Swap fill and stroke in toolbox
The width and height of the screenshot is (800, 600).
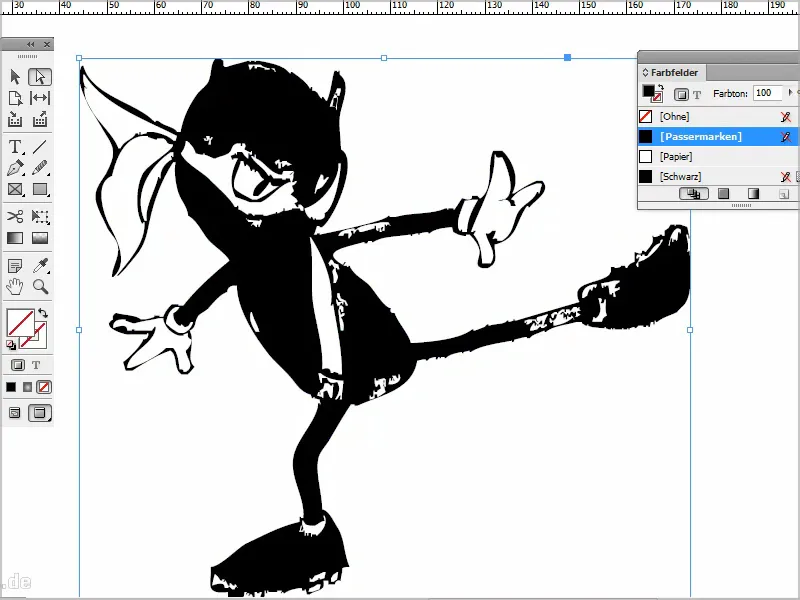pos(43,313)
